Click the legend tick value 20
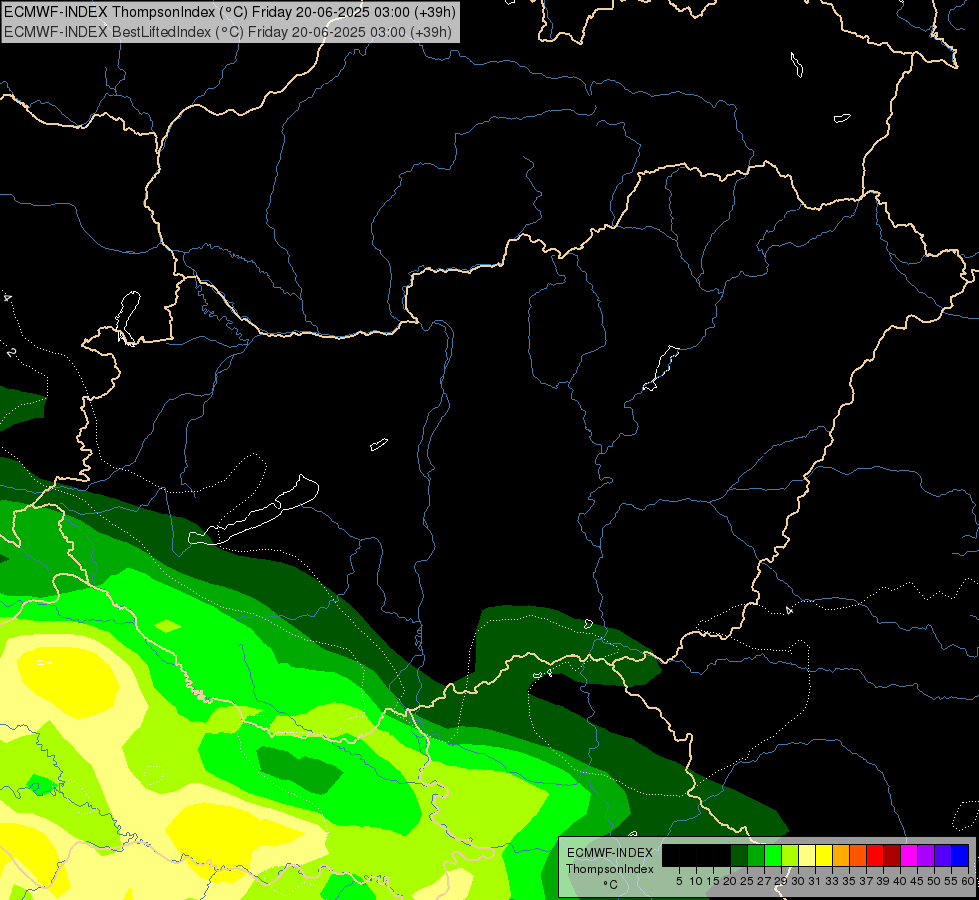979x900 pixels. [730, 881]
